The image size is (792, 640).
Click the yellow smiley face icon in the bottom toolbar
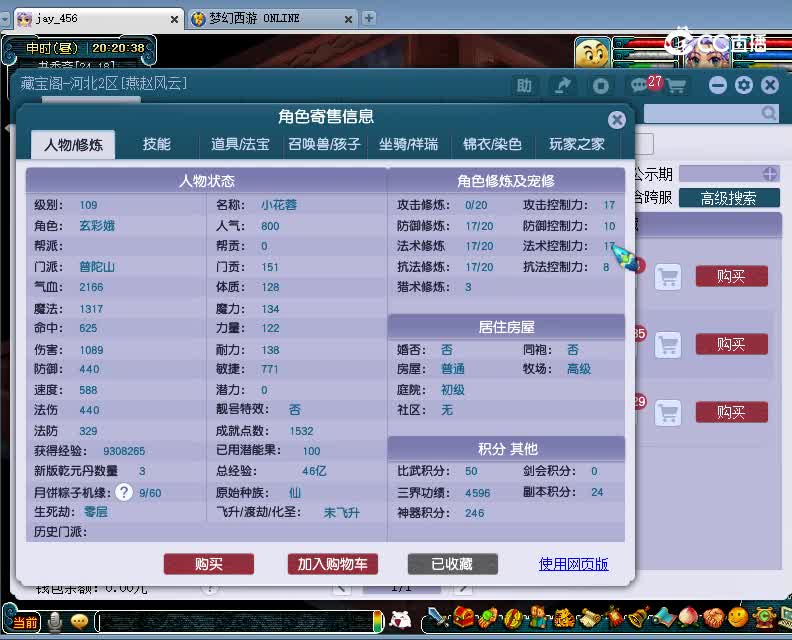coord(737,617)
